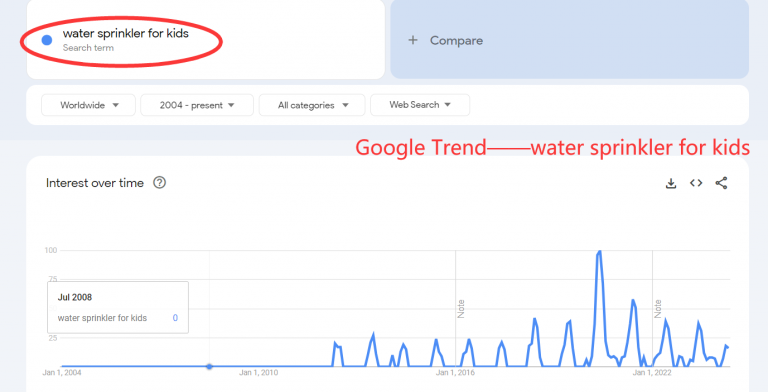
Task: Open the Interest over time help icon
Action: 160,183
